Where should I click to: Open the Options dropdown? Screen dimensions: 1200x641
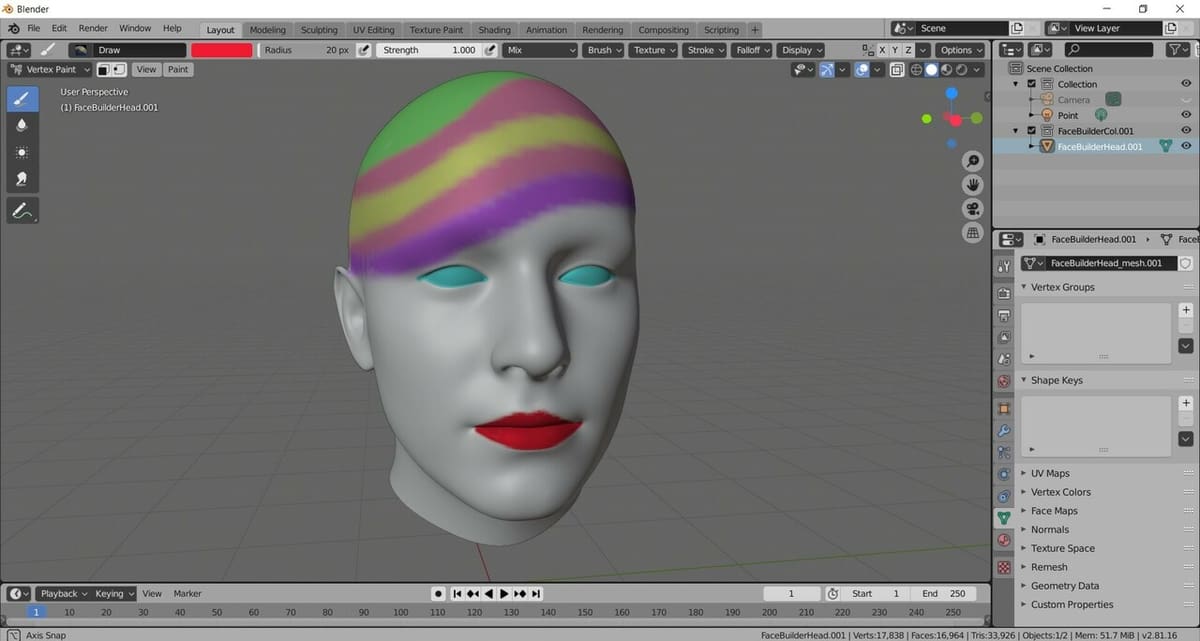click(x=961, y=50)
